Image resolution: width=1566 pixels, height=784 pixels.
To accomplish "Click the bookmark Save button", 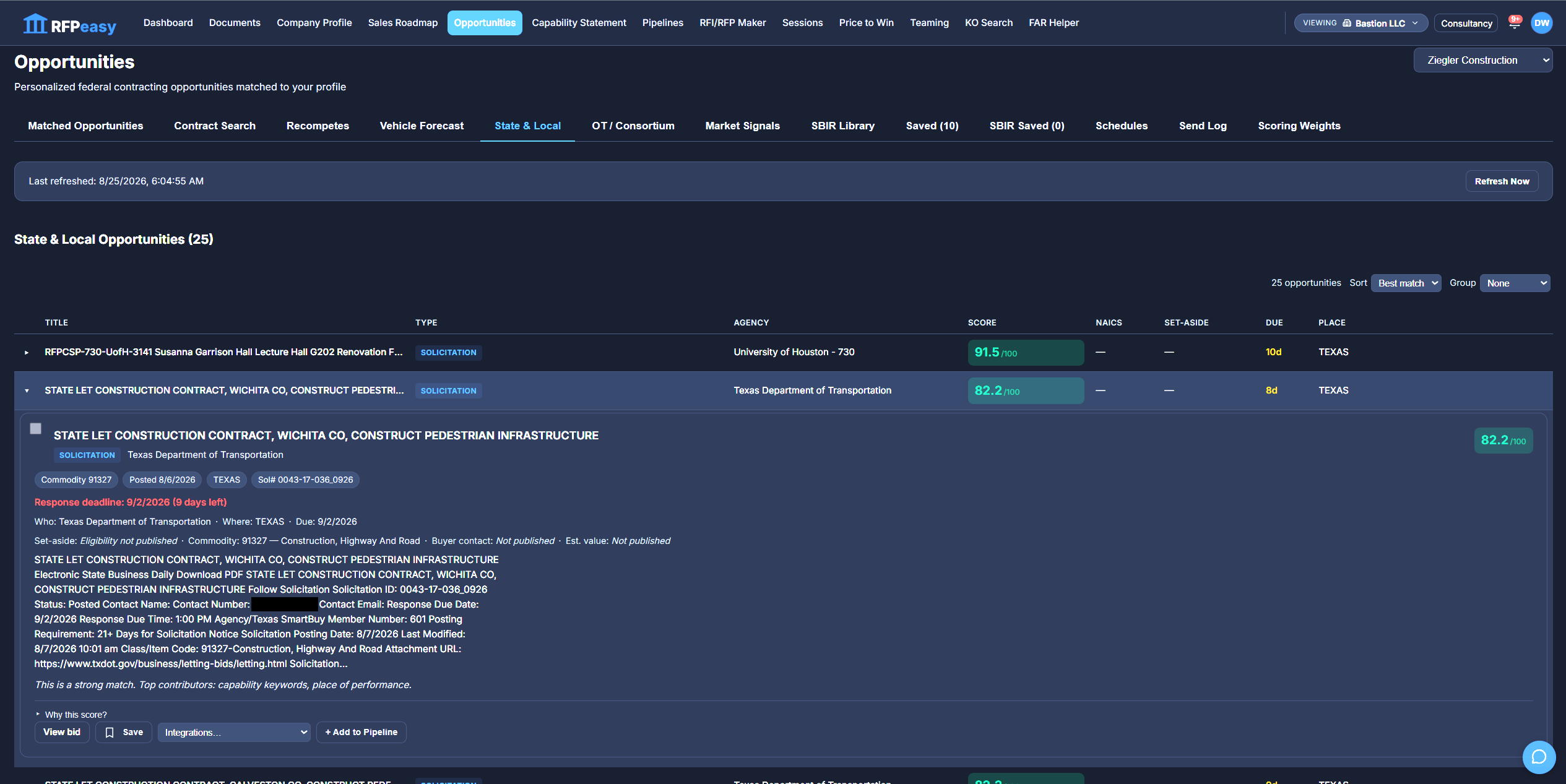I will click(x=124, y=732).
